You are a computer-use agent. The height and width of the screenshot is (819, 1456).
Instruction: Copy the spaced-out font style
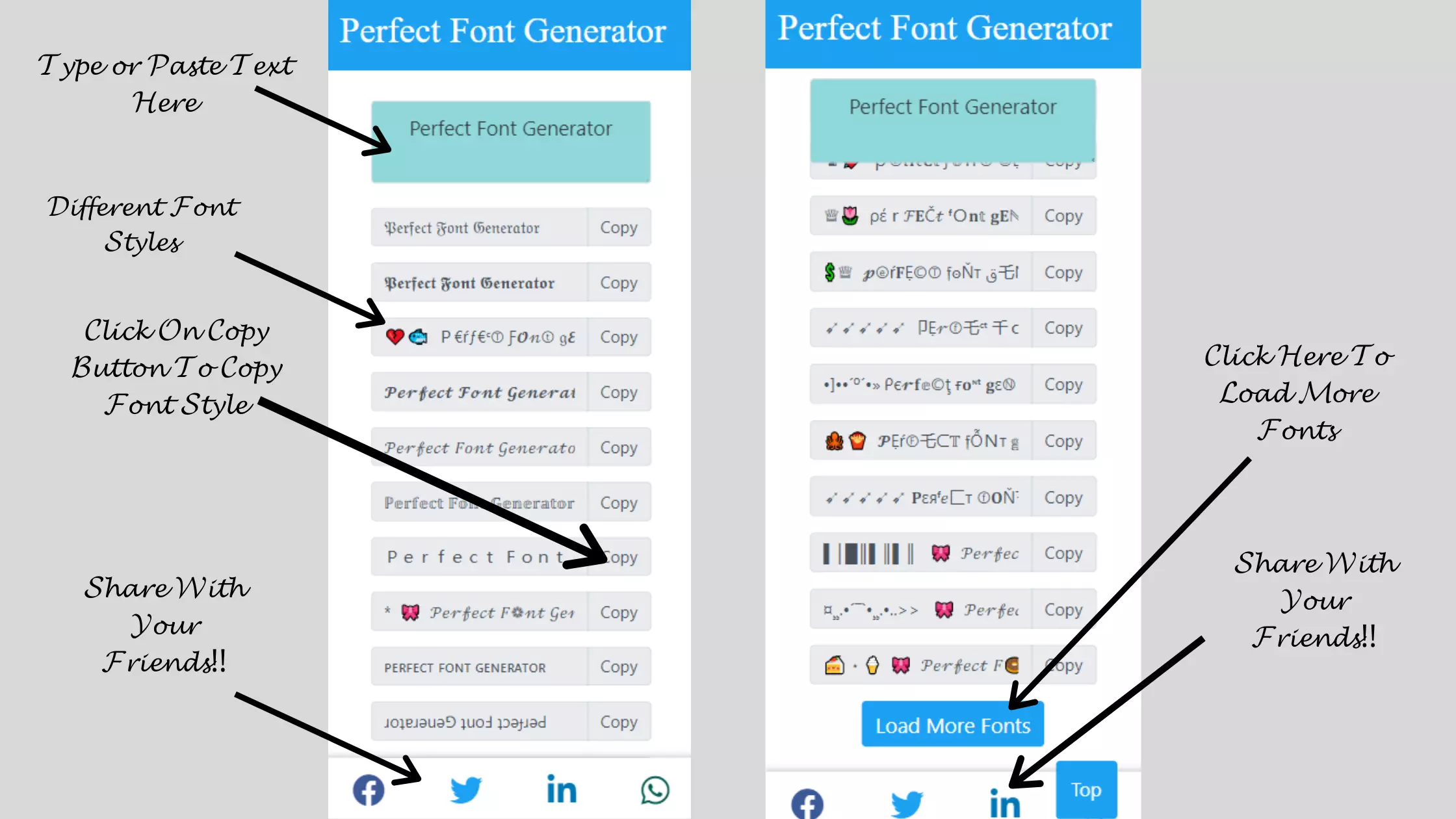618,557
